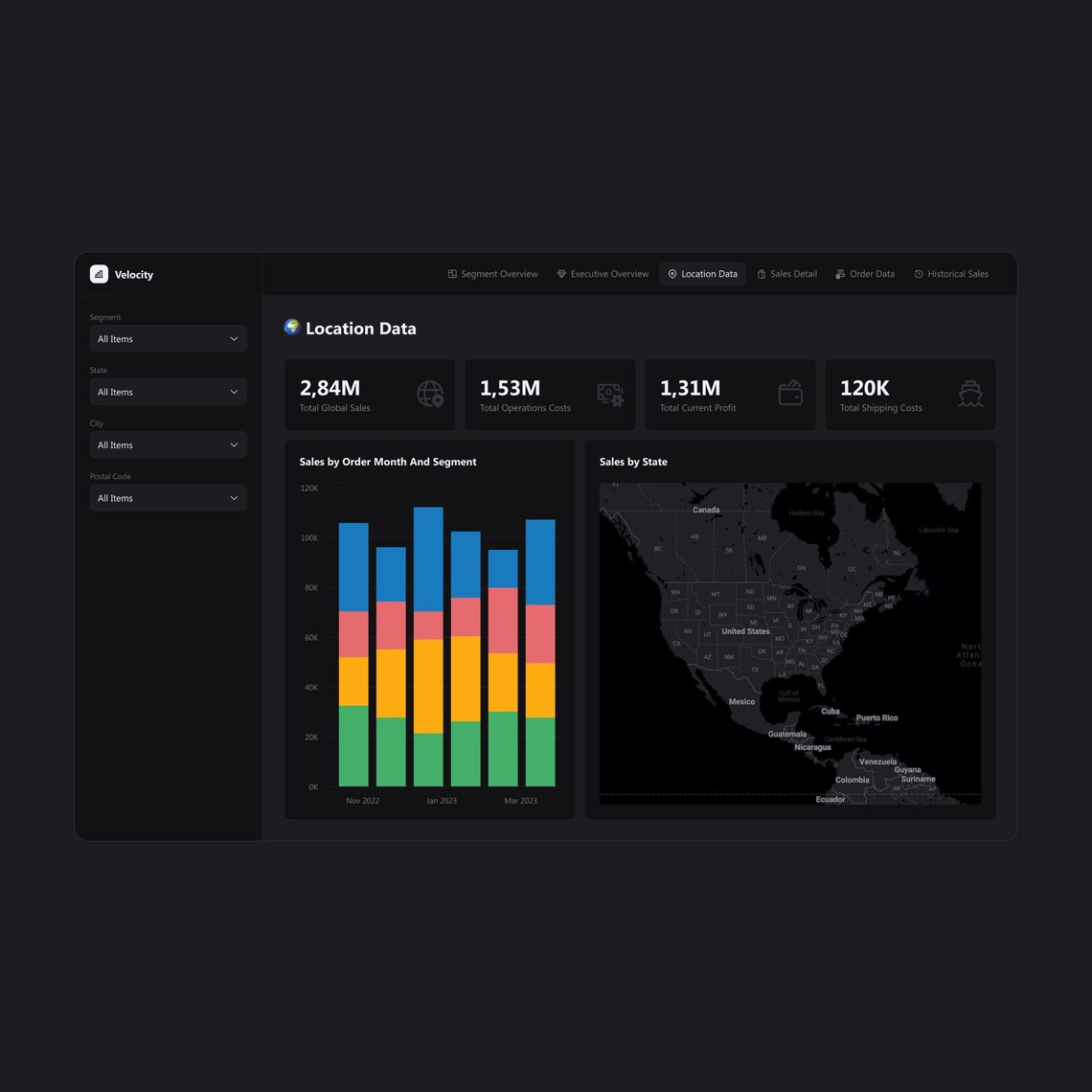Click the clock icon beside Historical Sales
Image resolution: width=1092 pixels, height=1092 pixels.
tap(917, 274)
